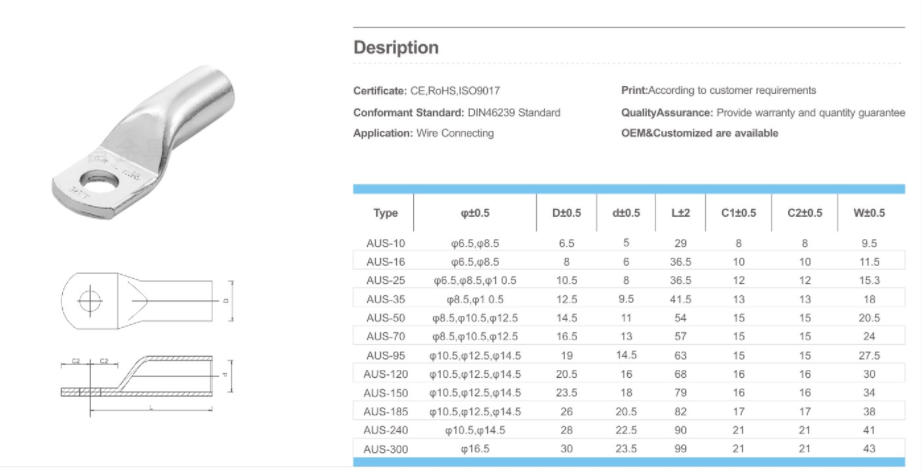This screenshot has width=922, height=473.
Task: Click the Conformant Standard DIN46239 text
Action: 457,113
